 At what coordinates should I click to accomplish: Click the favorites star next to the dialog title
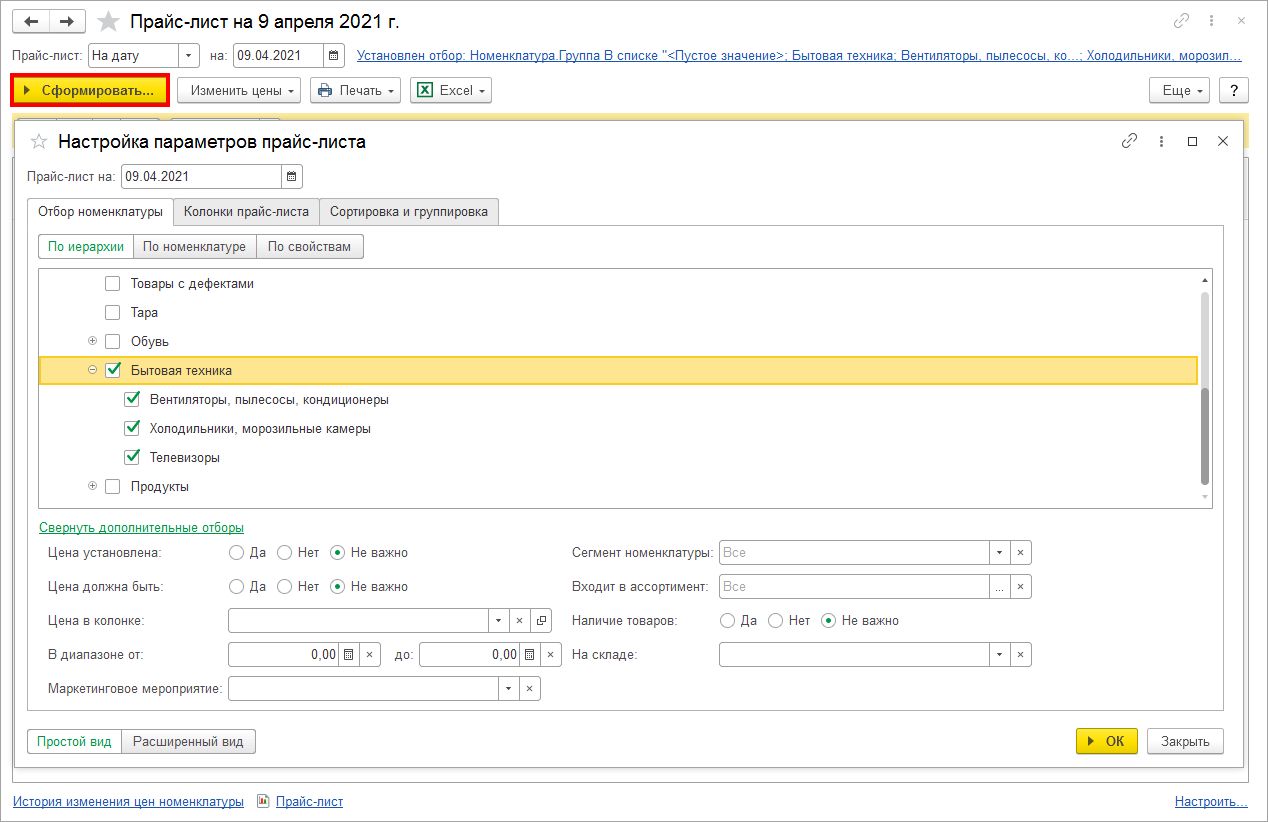40,142
